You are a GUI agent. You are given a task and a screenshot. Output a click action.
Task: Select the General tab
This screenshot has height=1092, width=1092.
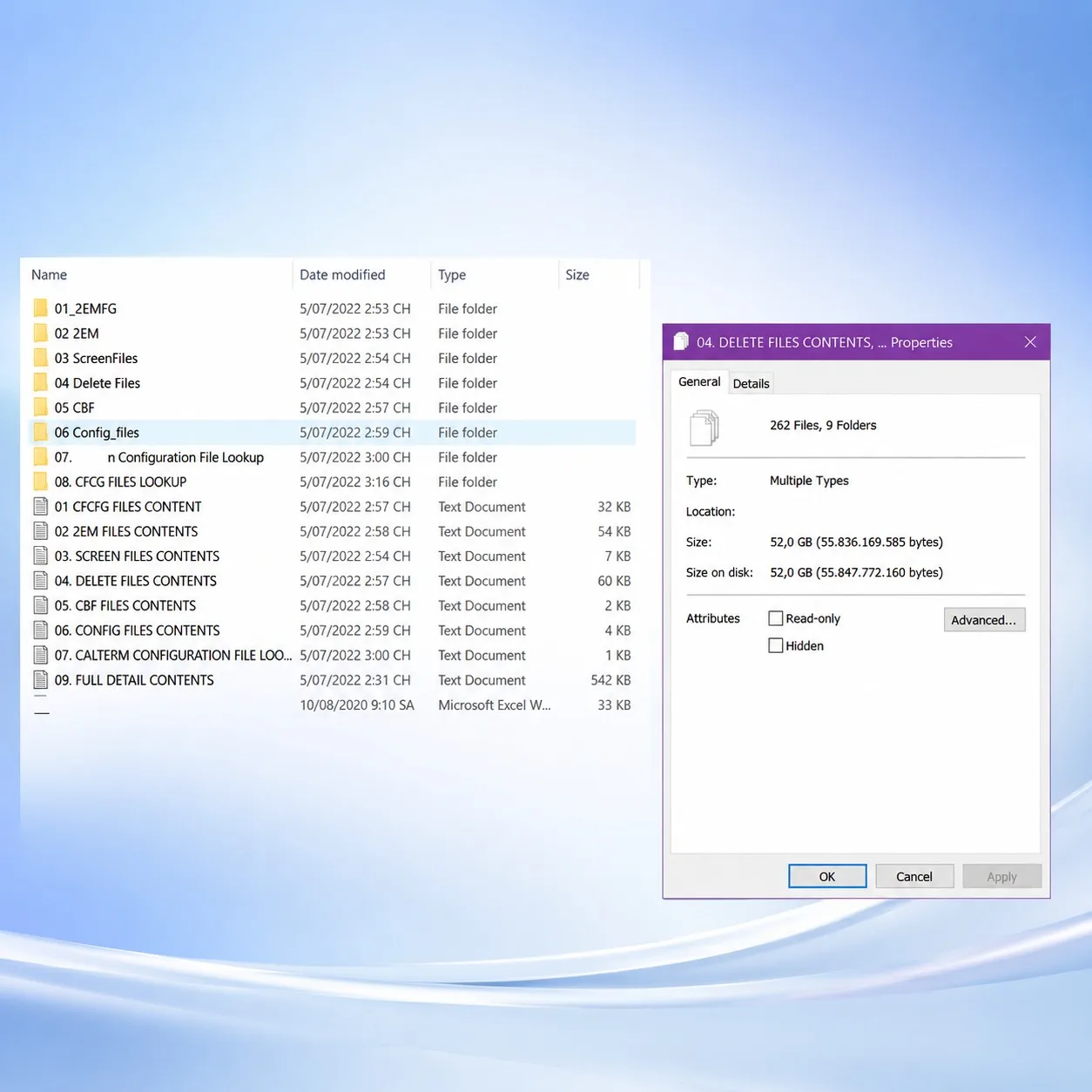click(699, 381)
